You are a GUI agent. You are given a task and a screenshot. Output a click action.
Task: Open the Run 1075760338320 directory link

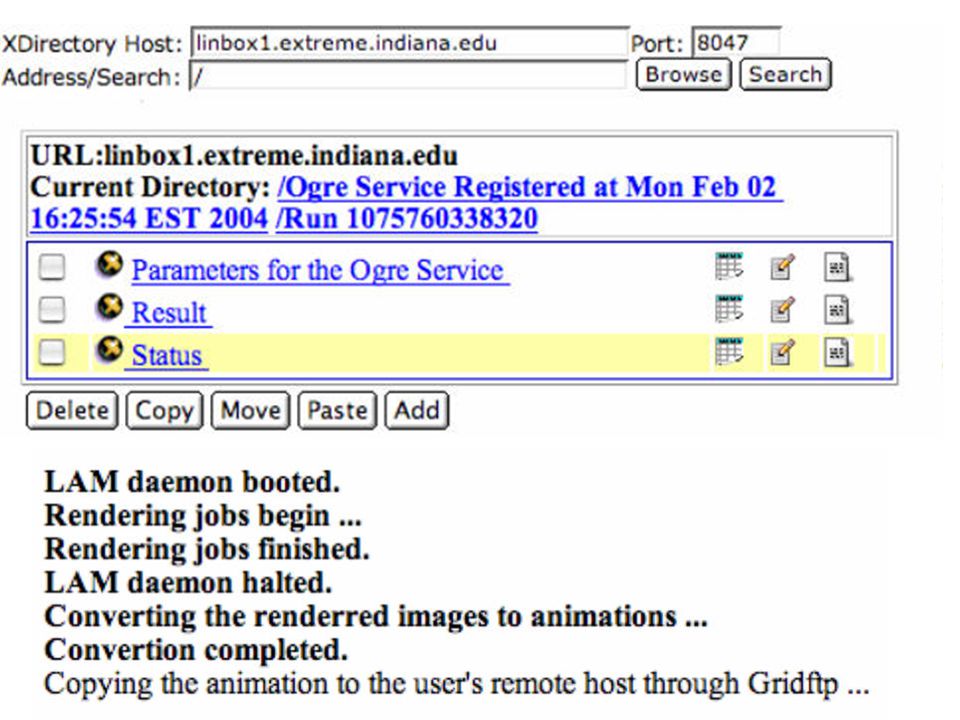tap(407, 219)
